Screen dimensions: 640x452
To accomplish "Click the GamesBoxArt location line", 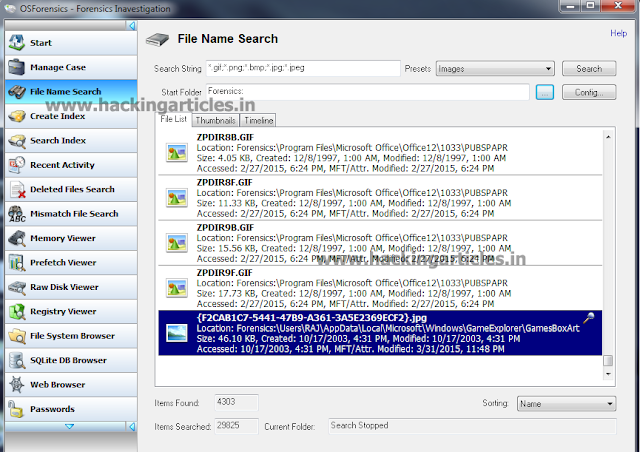I will 388,328.
